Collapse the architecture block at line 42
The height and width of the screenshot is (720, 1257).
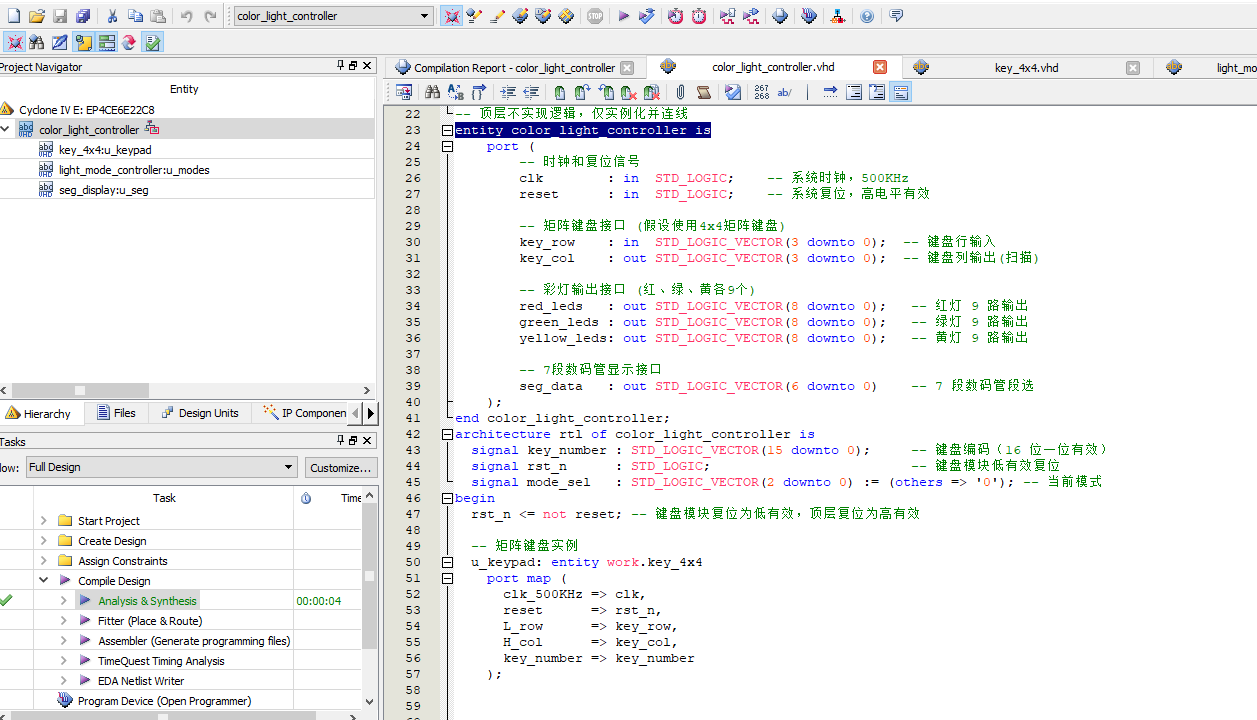[x=447, y=434]
